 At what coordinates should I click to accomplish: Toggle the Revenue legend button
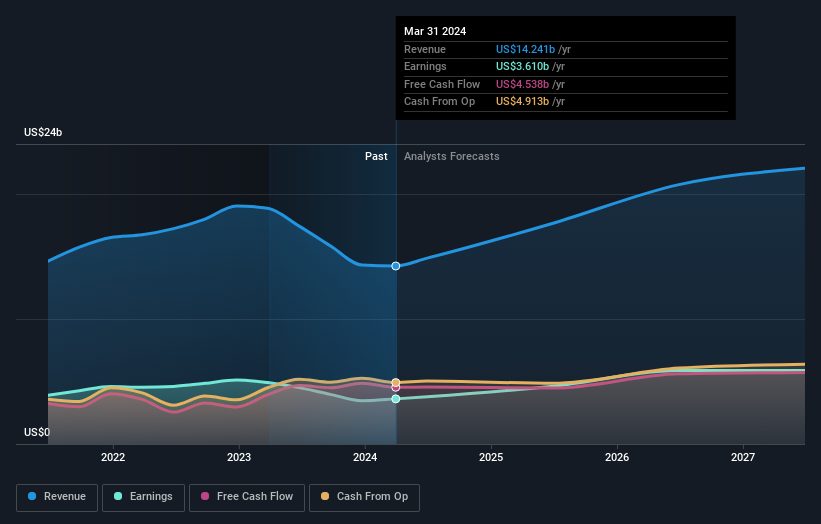[57, 497]
